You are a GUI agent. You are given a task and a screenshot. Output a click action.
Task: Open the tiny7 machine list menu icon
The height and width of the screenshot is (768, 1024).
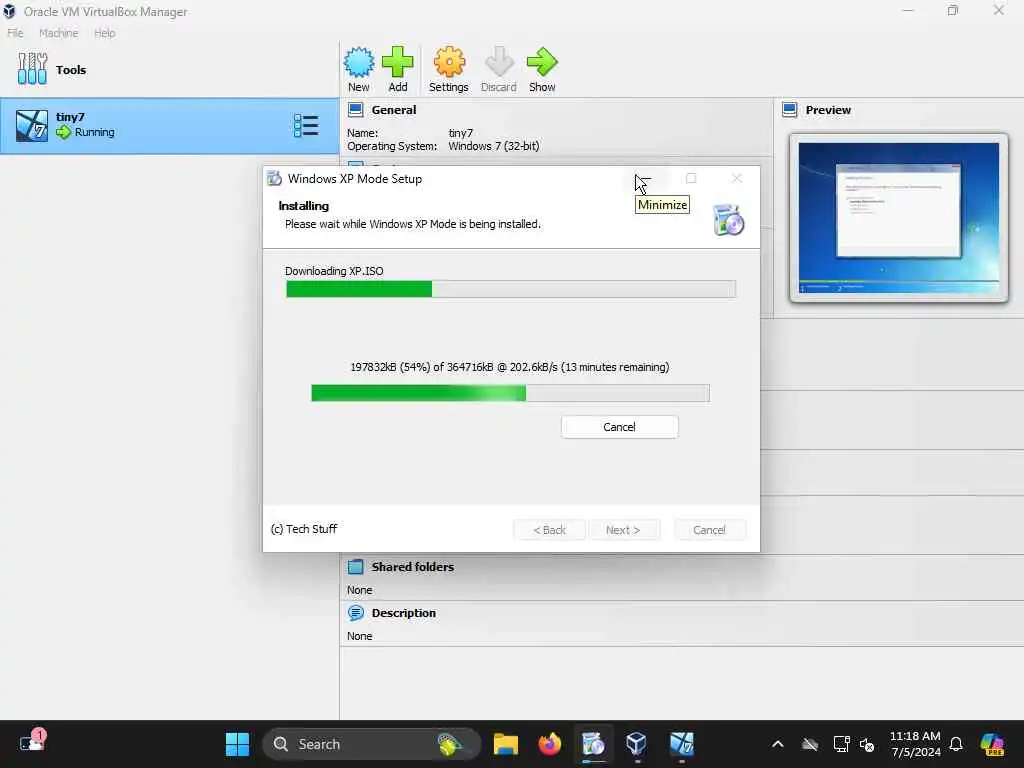pos(306,125)
